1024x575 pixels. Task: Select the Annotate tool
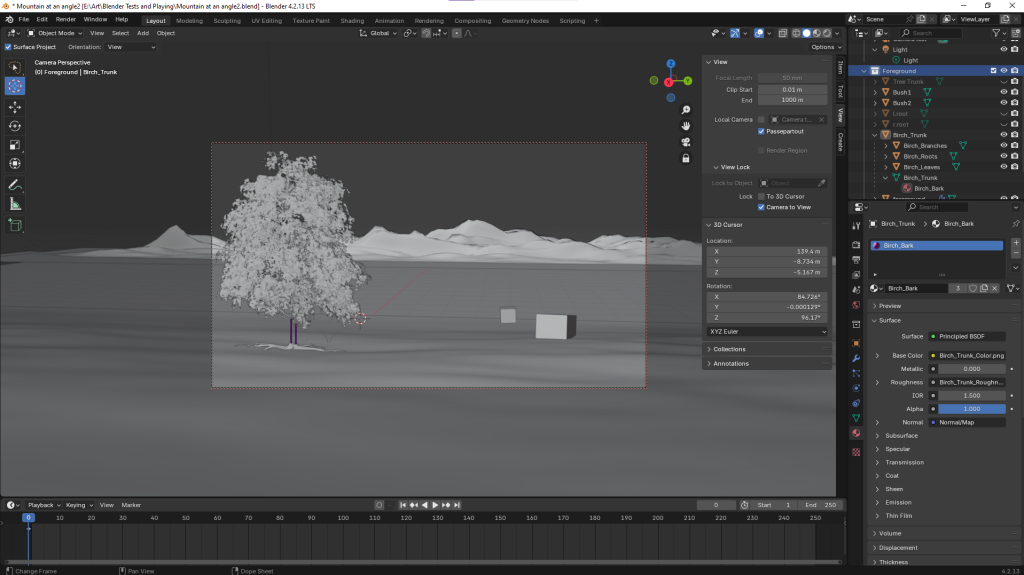[x=15, y=186]
